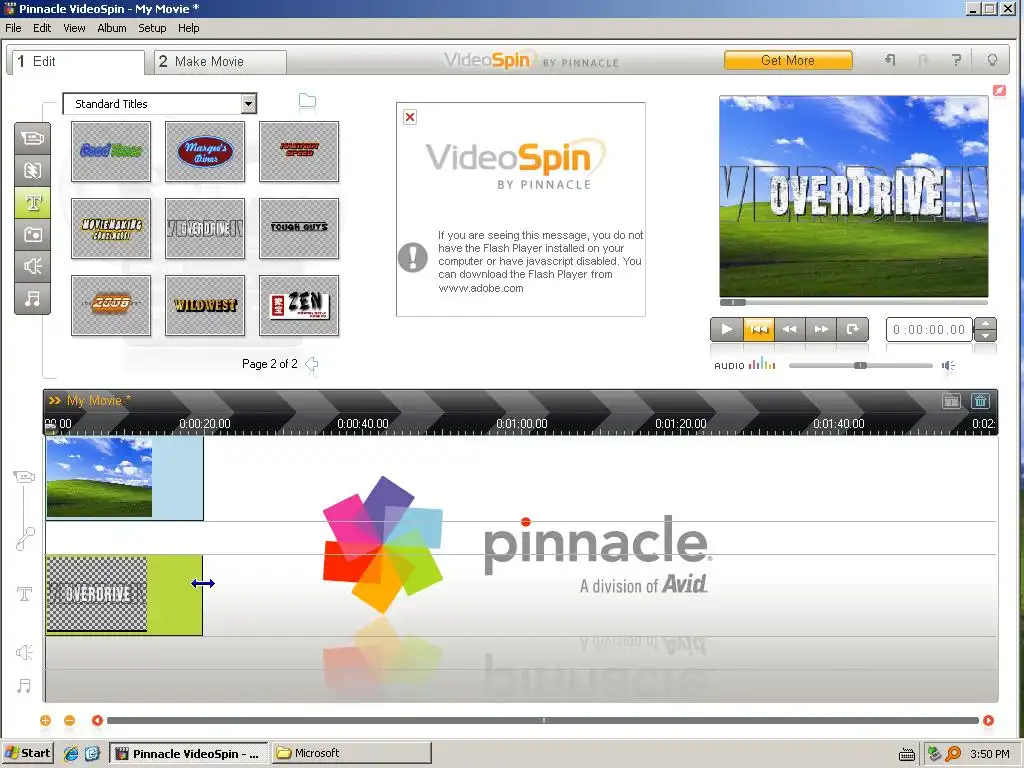Open the Album menu
1024x768 pixels.
(x=112, y=28)
